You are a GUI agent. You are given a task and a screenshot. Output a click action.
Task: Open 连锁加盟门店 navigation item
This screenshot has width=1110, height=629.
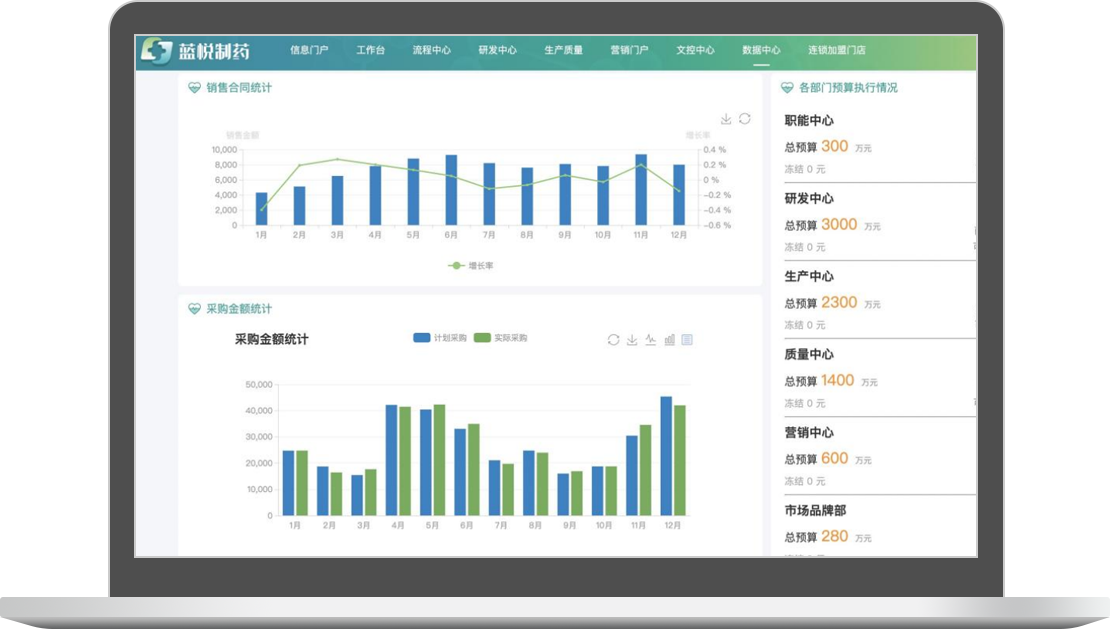point(836,50)
